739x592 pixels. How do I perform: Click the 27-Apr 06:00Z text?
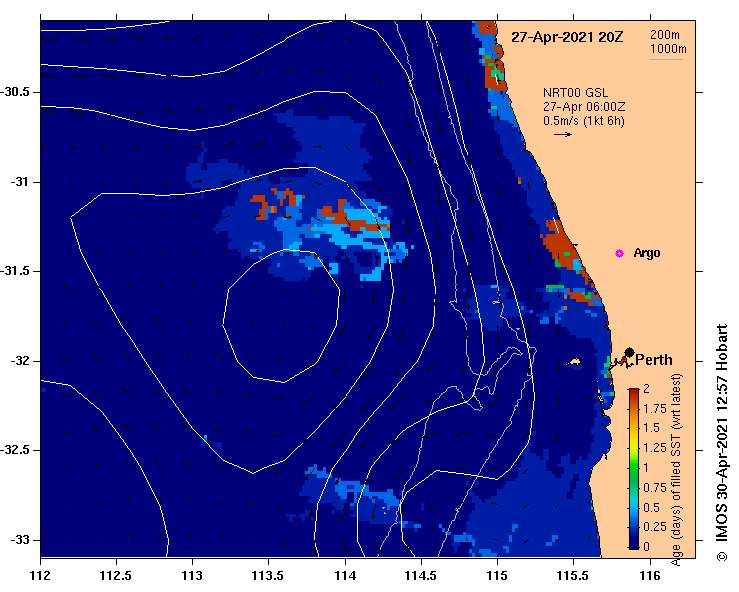coord(584,107)
